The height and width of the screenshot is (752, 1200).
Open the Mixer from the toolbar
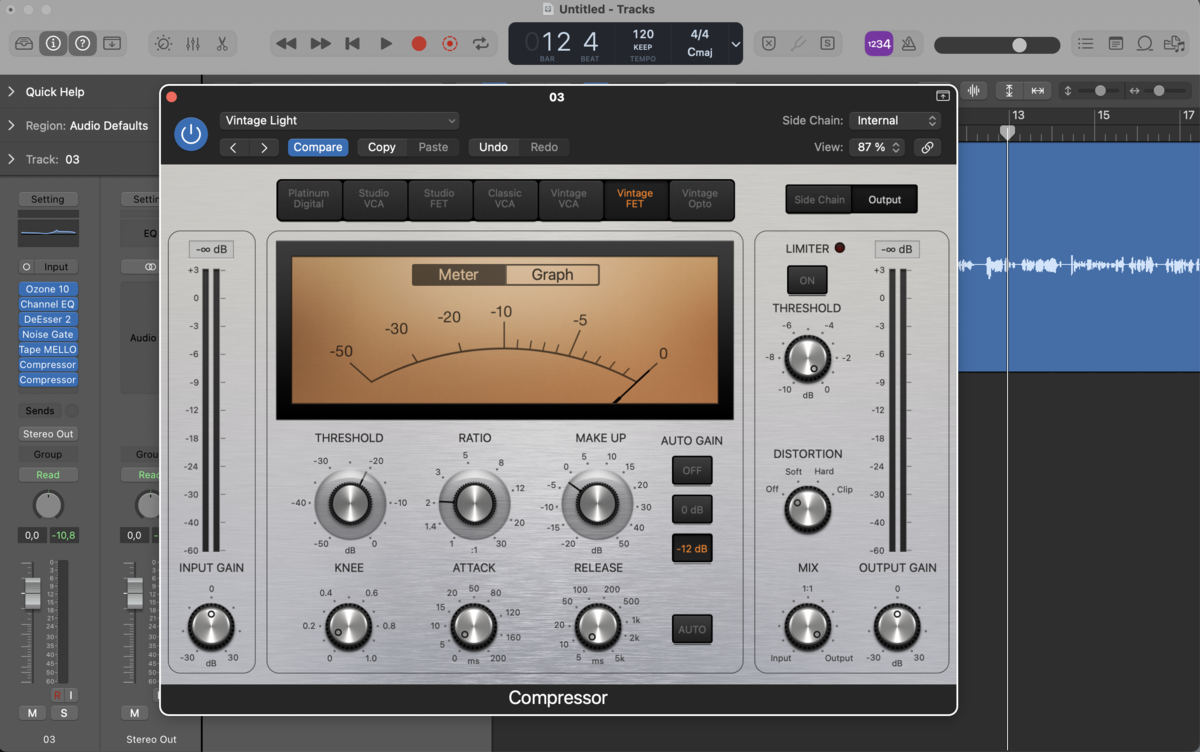click(193, 44)
